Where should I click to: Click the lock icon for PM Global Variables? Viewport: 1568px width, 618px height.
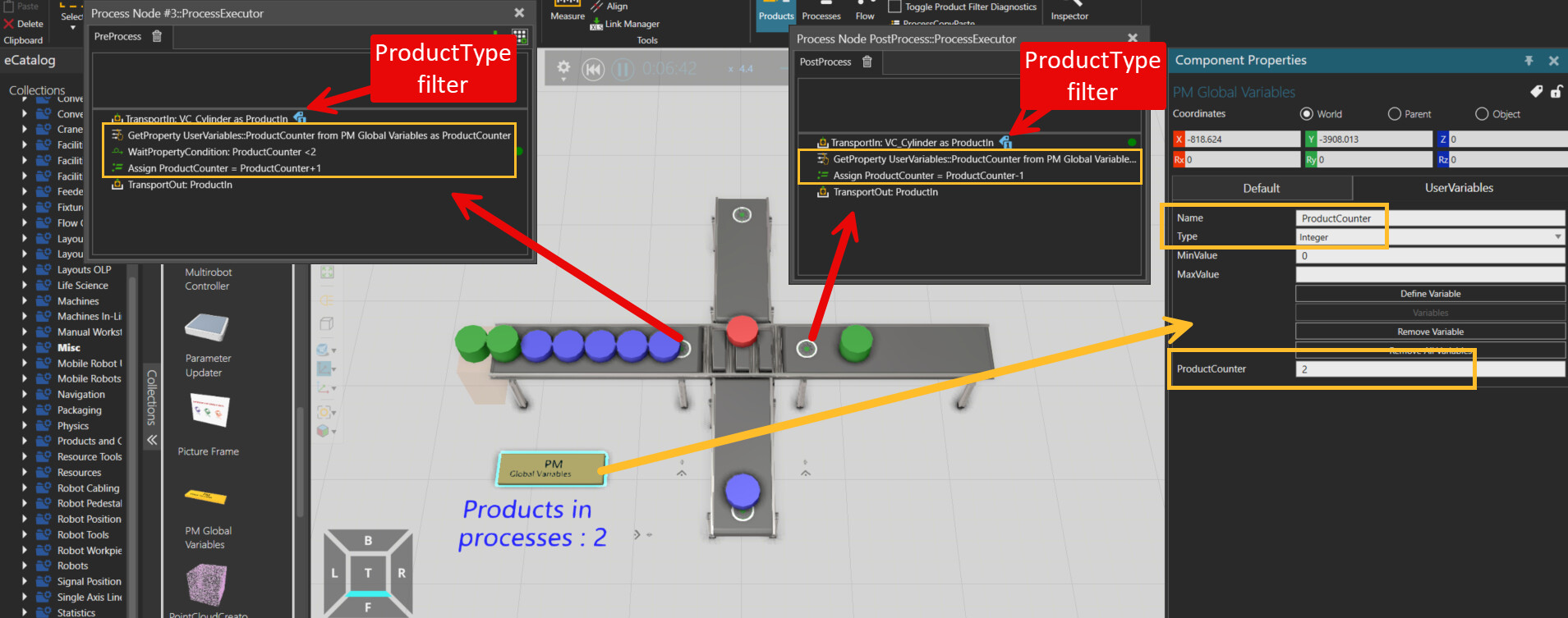coord(1556,92)
